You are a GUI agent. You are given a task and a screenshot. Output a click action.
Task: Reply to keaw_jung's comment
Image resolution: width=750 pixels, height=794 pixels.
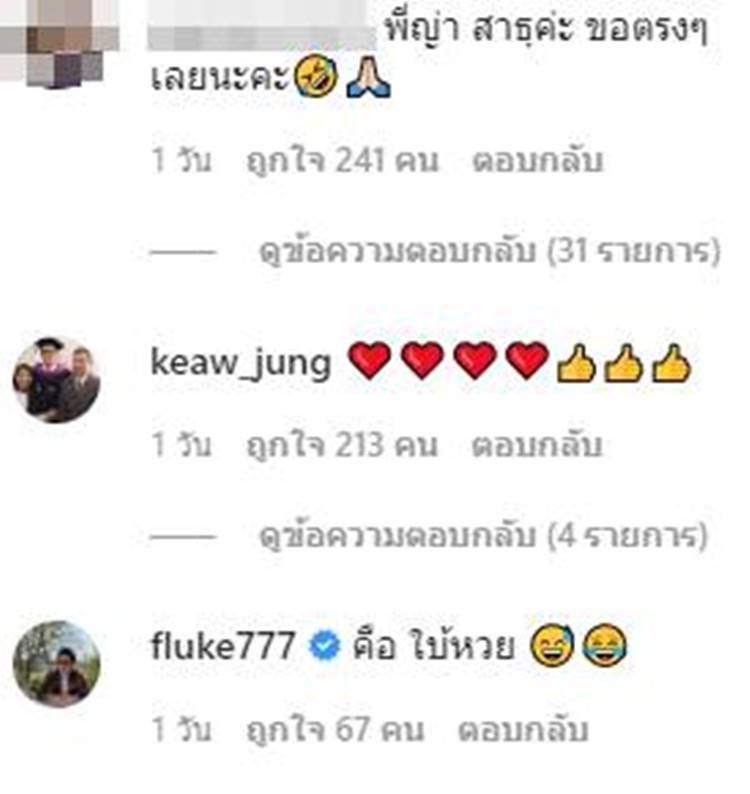click(x=537, y=445)
